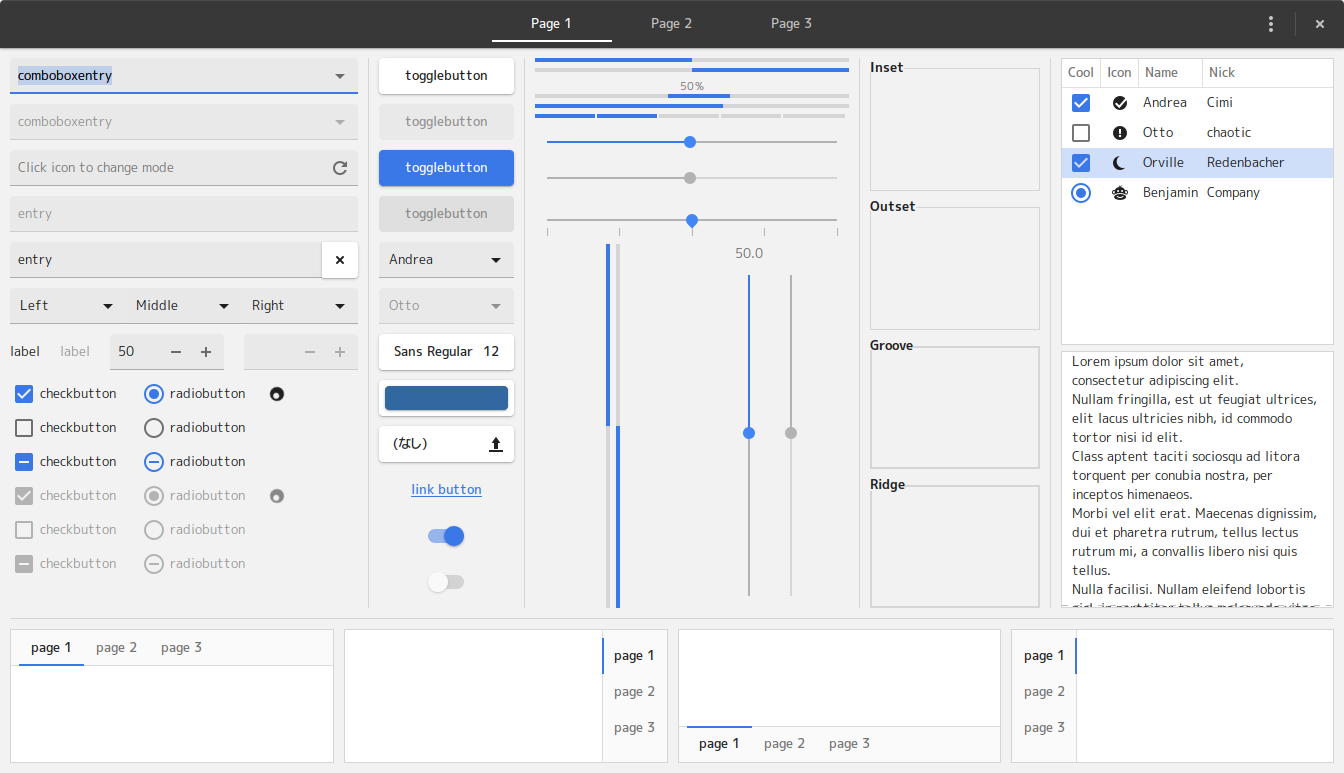1344x773 pixels.
Task: Turn off the enabled blue switch
Action: [446, 536]
